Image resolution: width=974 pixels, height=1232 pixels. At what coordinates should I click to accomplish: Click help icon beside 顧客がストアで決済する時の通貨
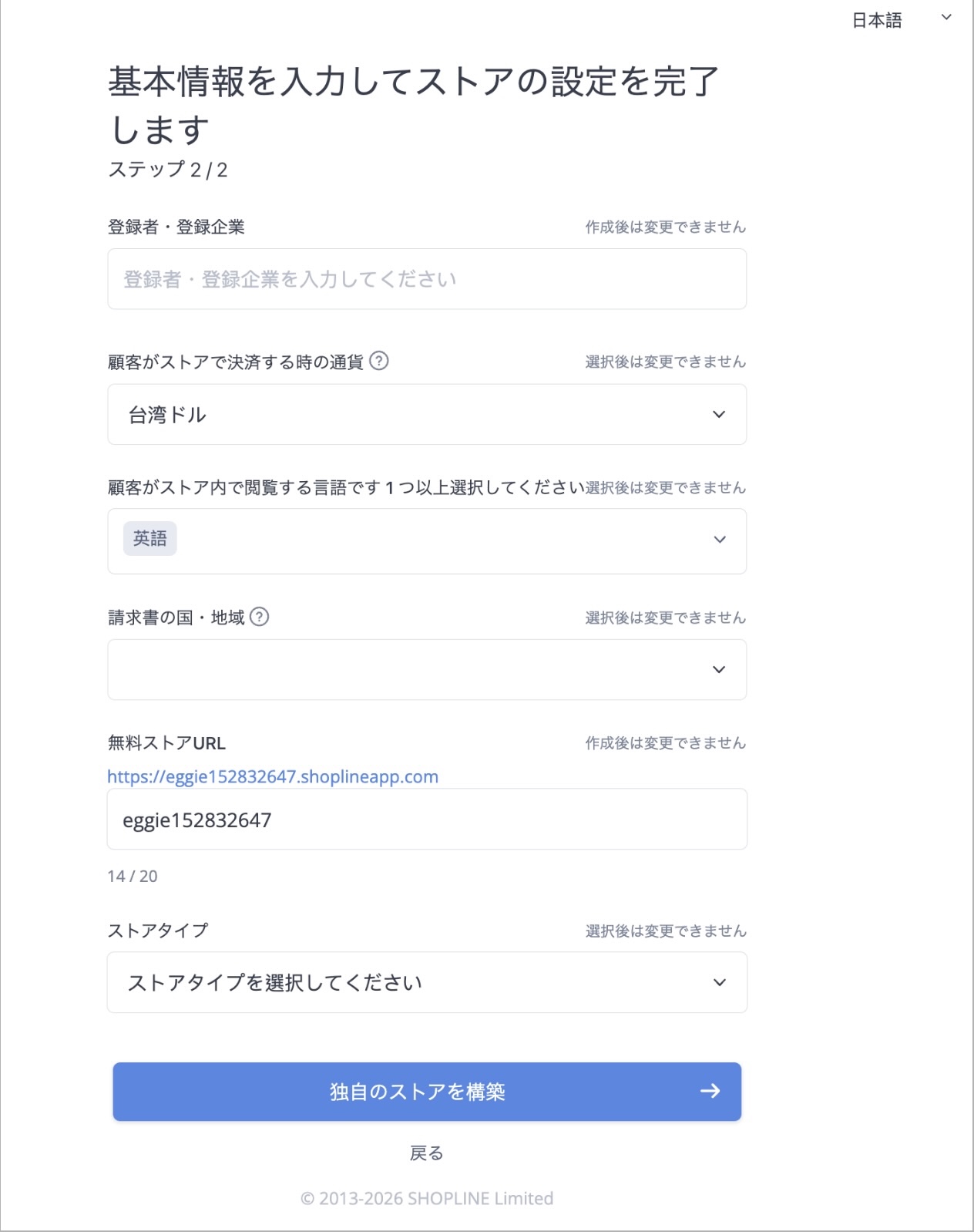pyautogui.click(x=379, y=361)
